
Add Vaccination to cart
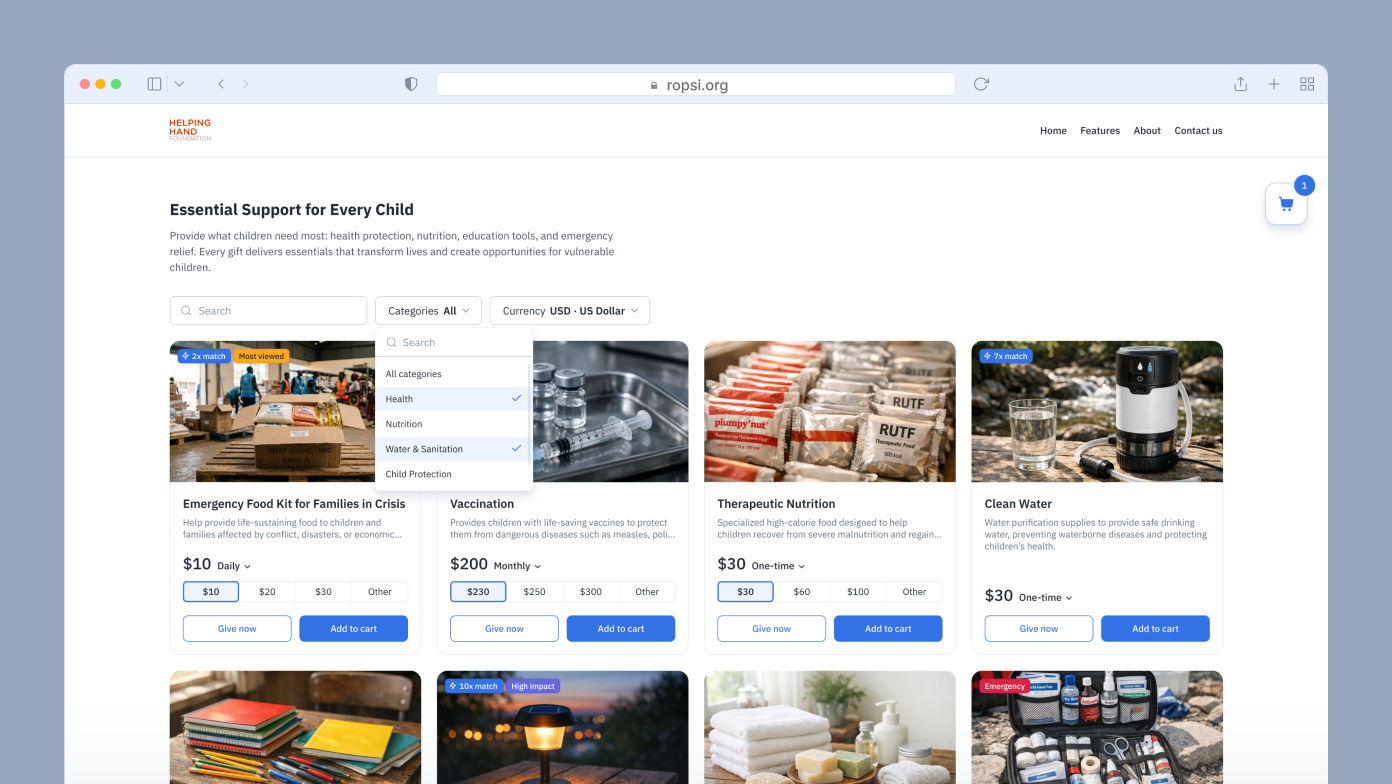[x=621, y=629]
